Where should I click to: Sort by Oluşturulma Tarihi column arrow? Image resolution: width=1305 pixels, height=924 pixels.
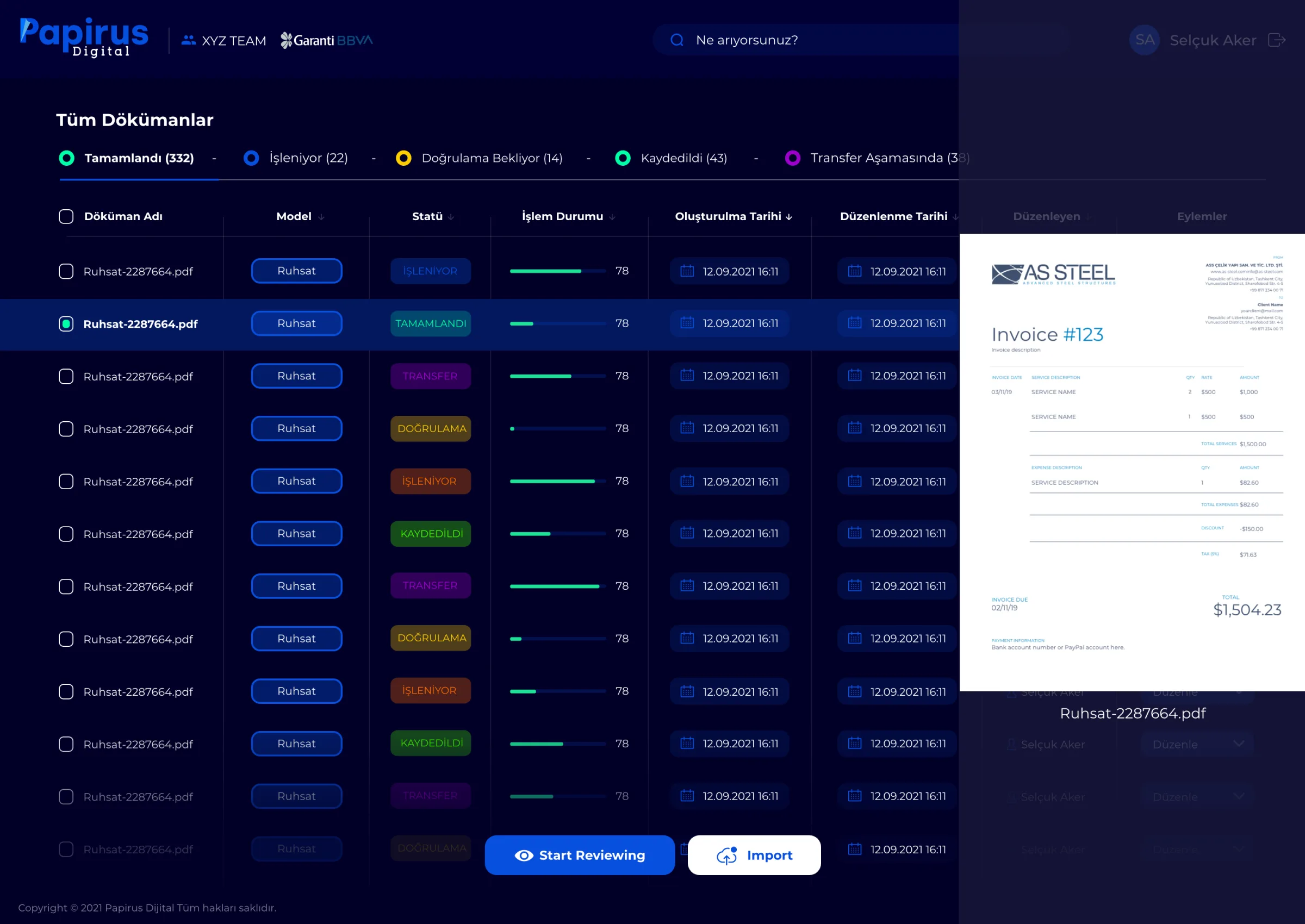click(789, 217)
